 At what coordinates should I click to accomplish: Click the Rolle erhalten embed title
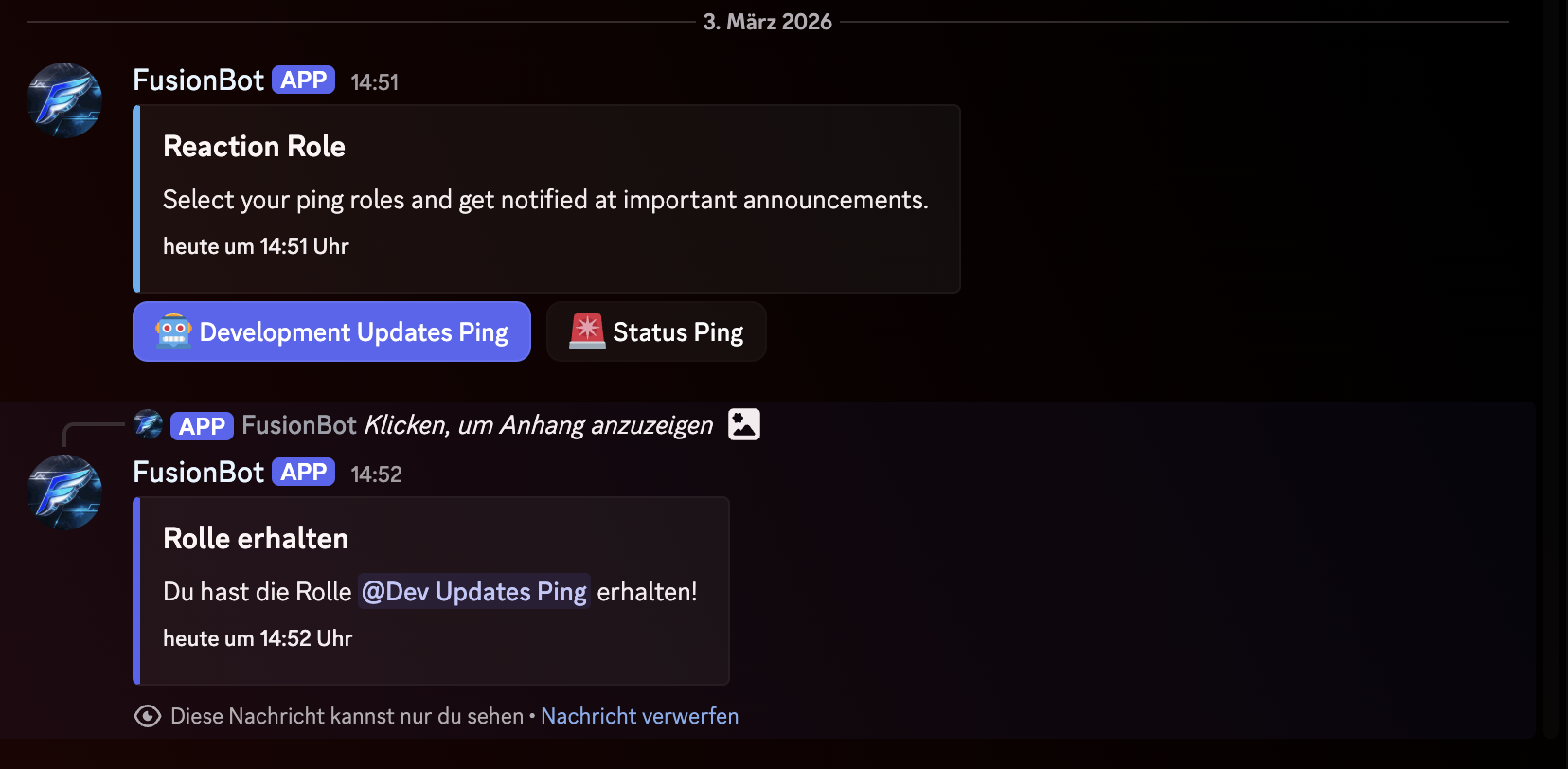pos(256,538)
